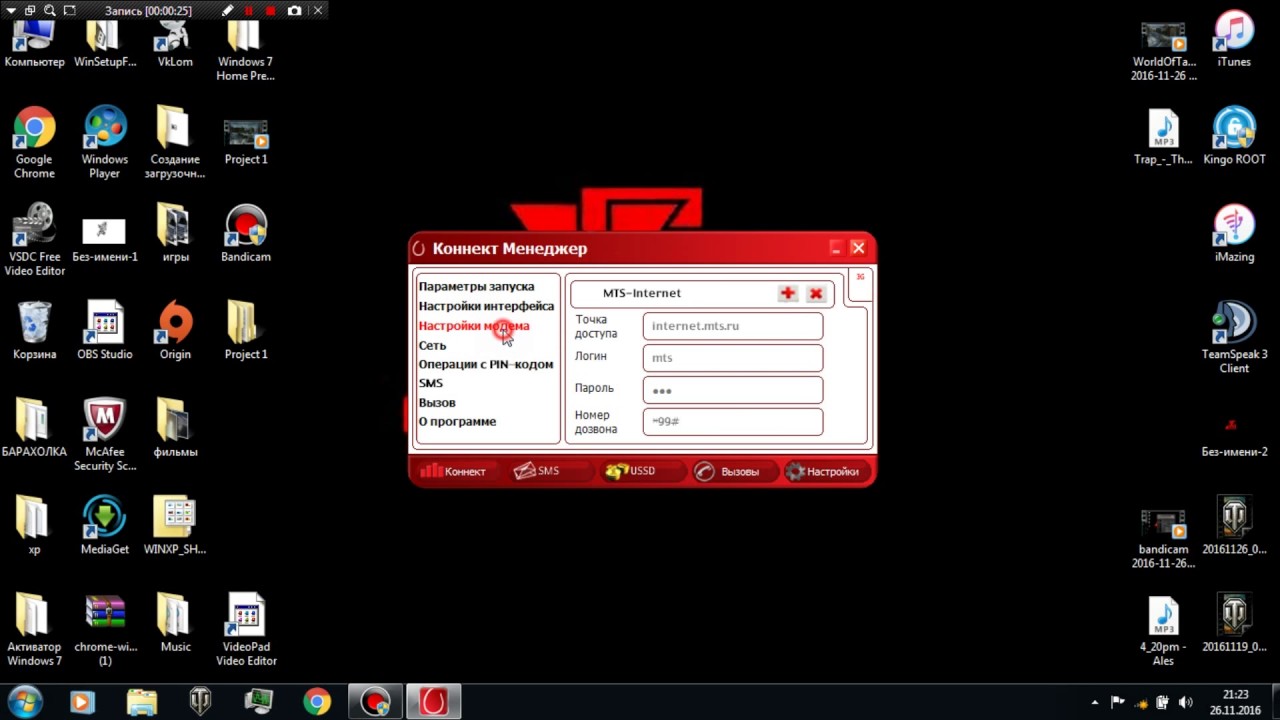Click the 3G indicator tab corner
Viewport: 1280px width, 720px height.
(861, 282)
